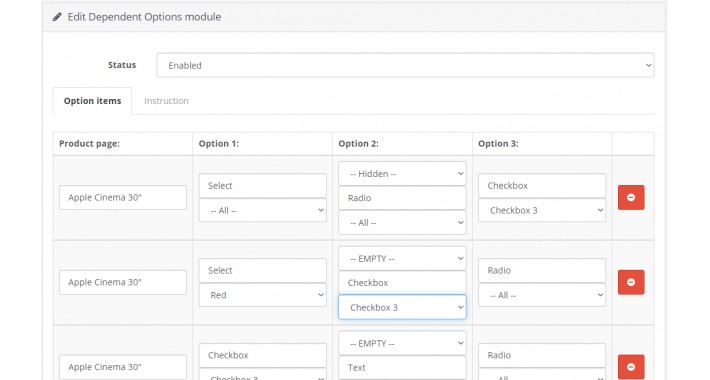The width and height of the screenshot is (710, 380).
Task: Click first row Option 3 'Checkbox' field
Action: (x=542, y=186)
